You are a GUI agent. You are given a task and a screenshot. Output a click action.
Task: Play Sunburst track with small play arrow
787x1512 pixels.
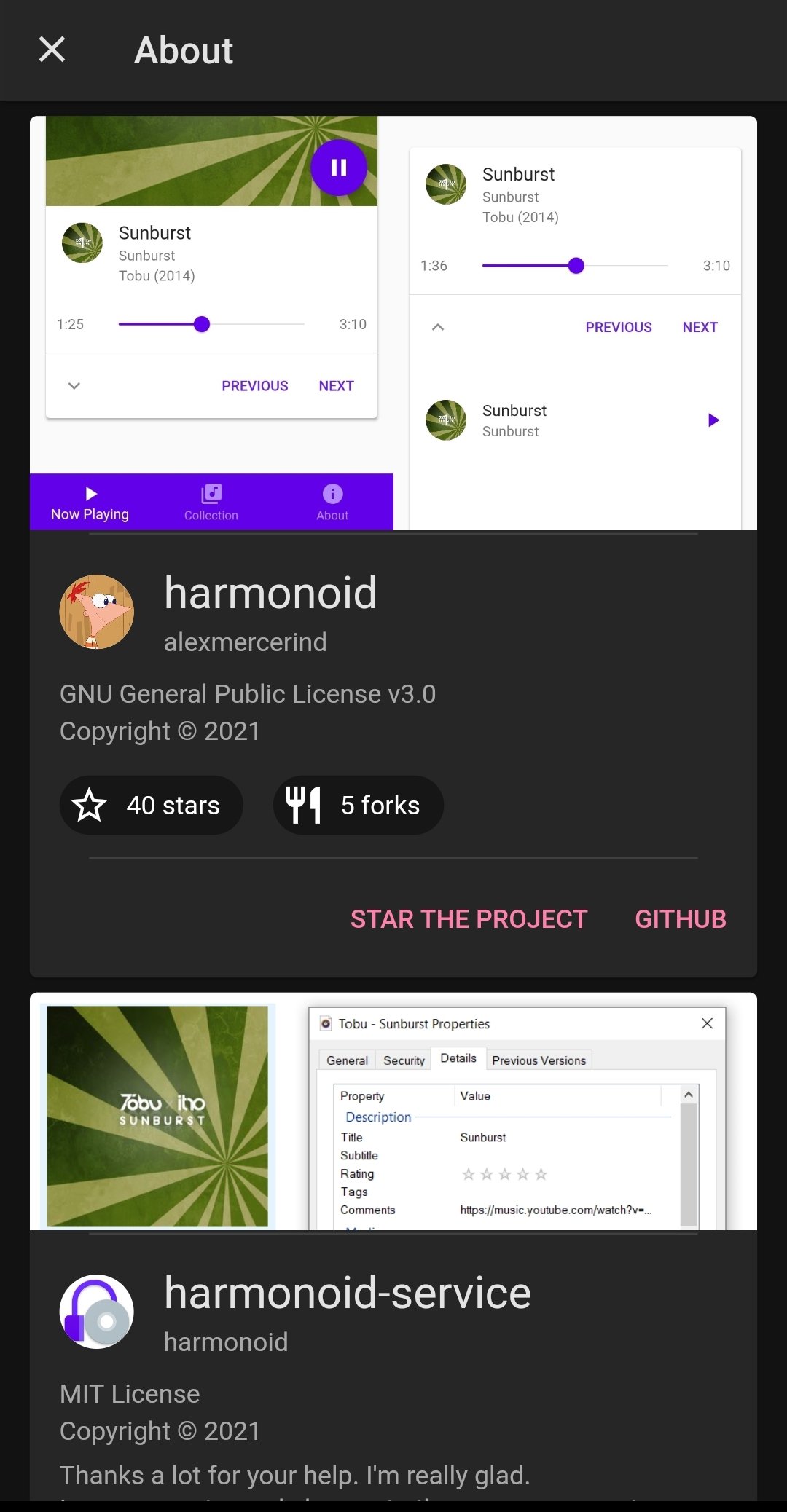click(713, 420)
